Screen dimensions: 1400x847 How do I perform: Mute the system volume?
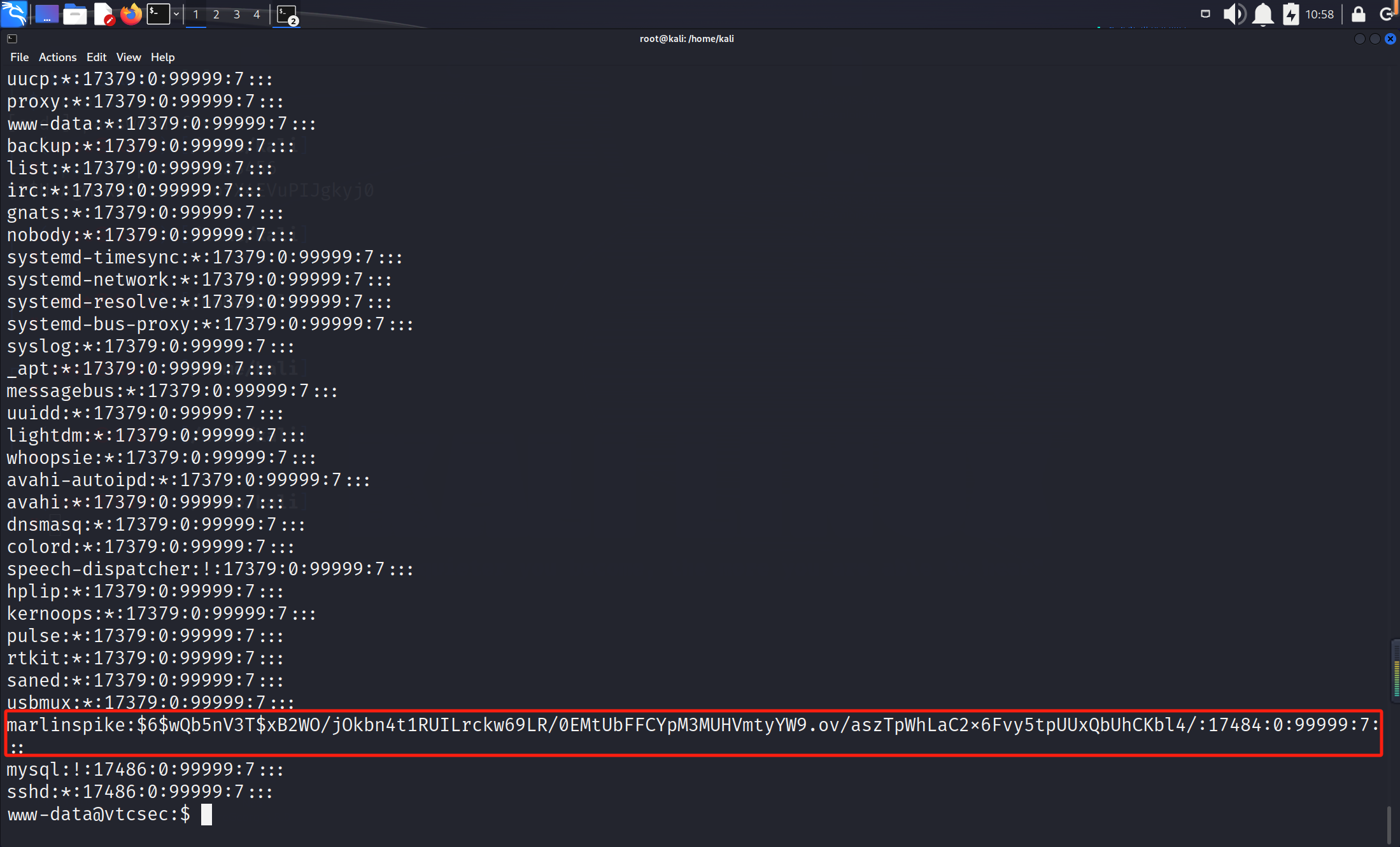pos(1233,13)
